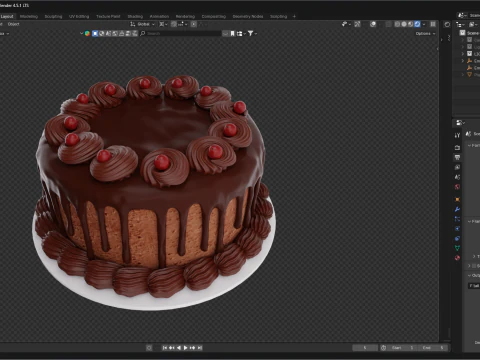Open the Rendering workspace tab

point(185,16)
